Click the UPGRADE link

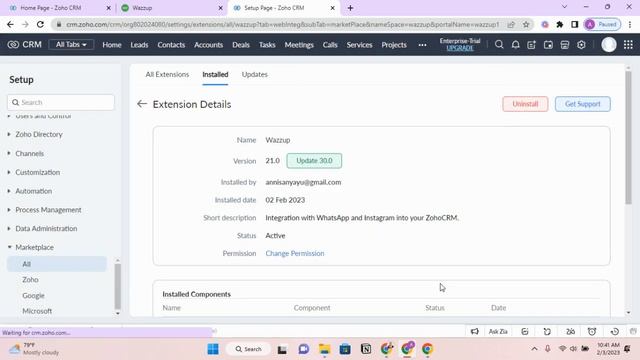click(460, 48)
